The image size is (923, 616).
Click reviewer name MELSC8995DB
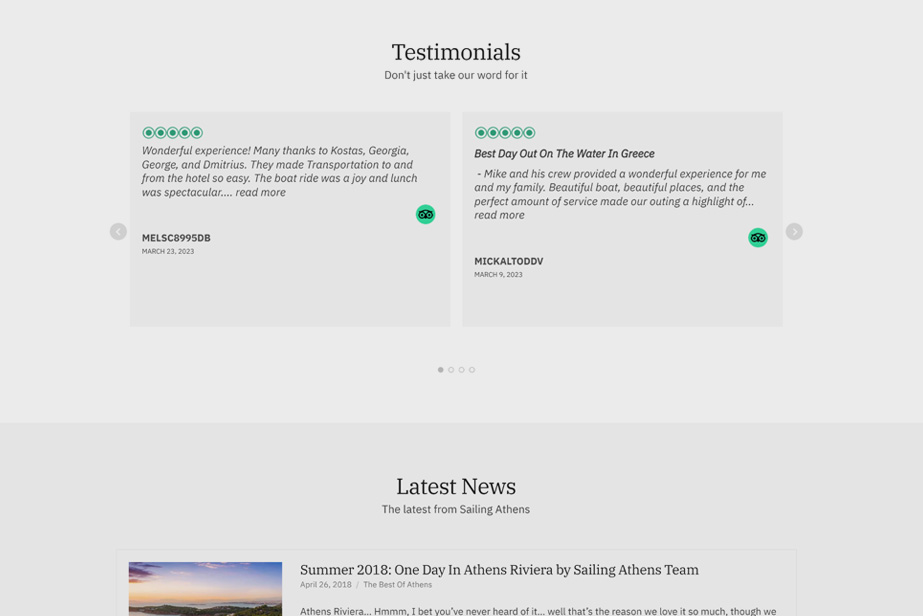[x=176, y=238]
